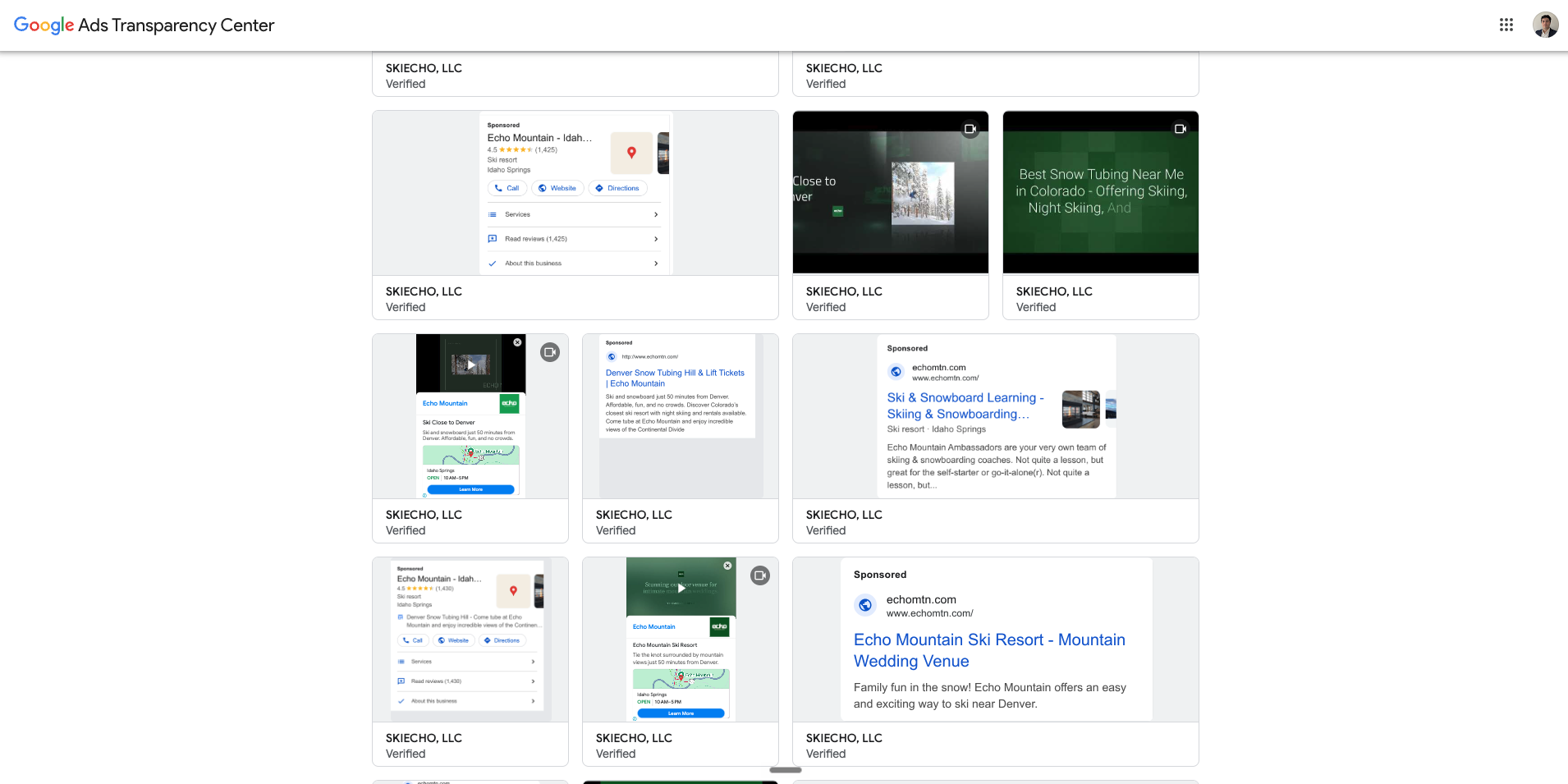
Task: Click globe icon in Denver Snow Tubing ad
Action: [612, 356]
